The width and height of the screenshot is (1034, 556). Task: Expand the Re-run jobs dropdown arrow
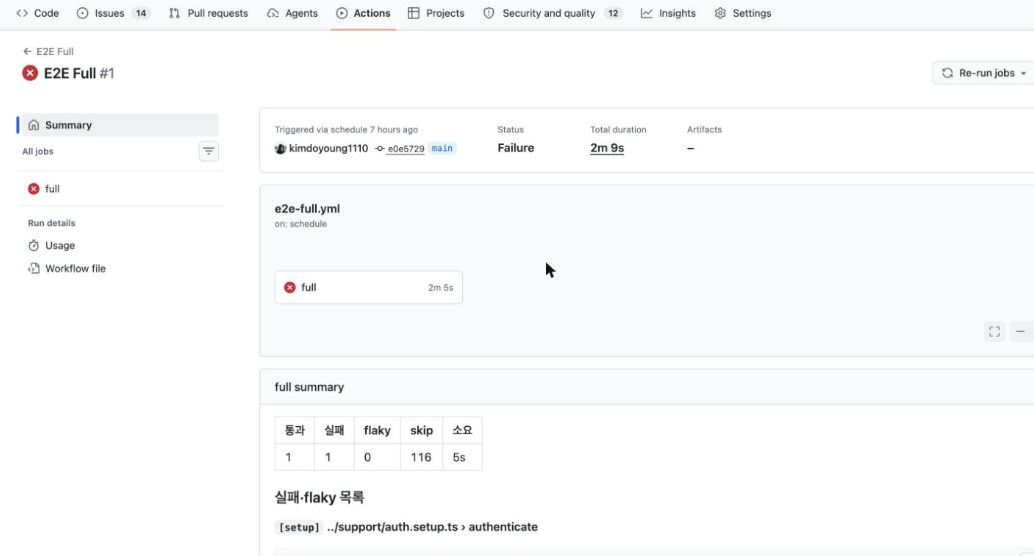1023,73
